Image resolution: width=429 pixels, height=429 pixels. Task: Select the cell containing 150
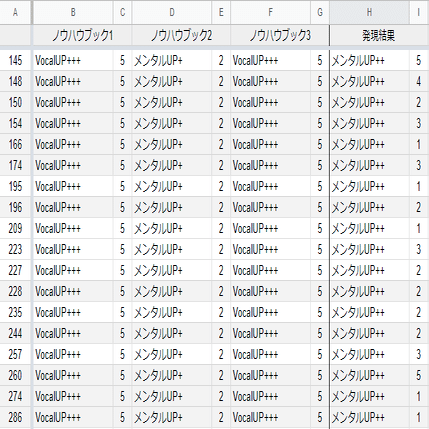15,102
